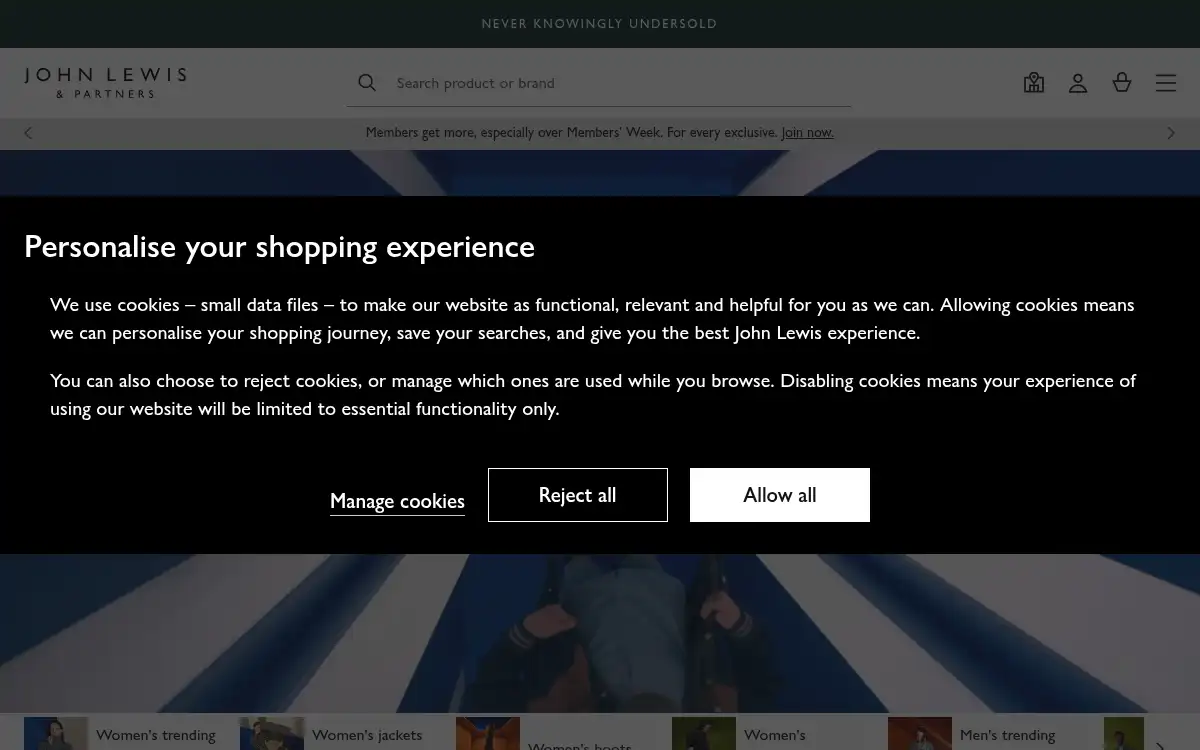Open the shopping basket icon
The width and height of the screenshot is (1200, 750).
(1122, 83)
